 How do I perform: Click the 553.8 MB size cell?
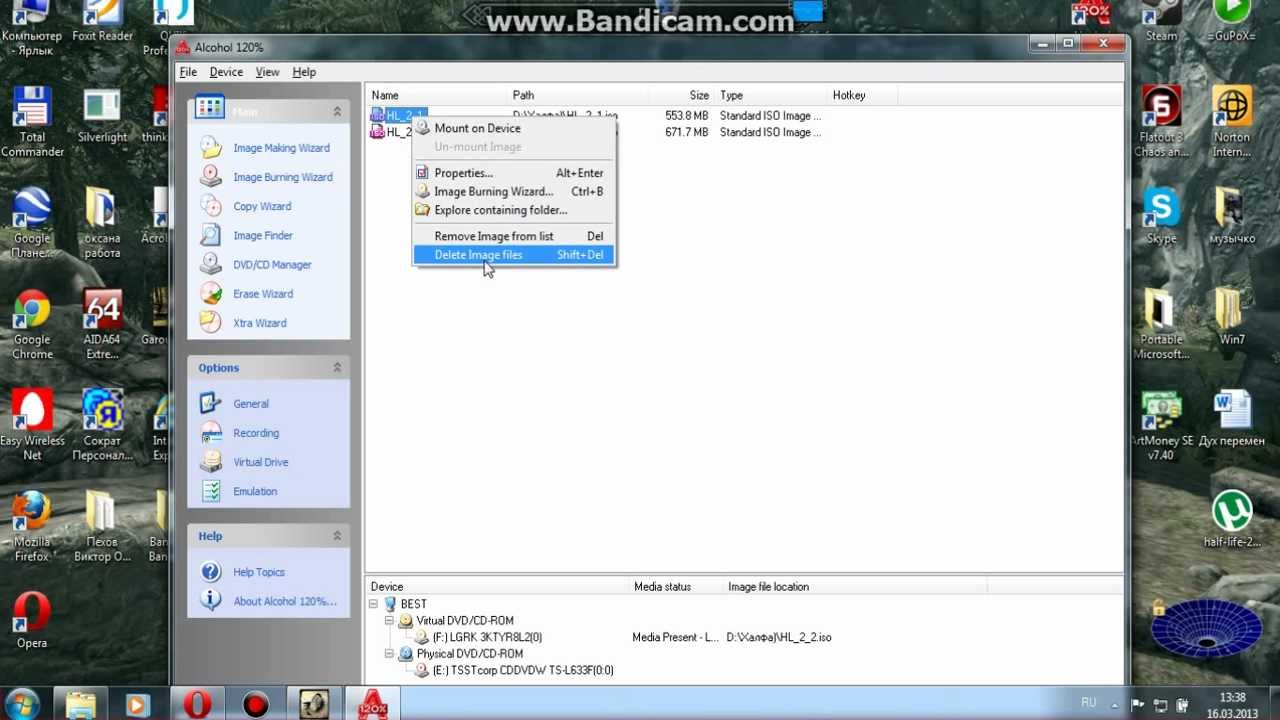click(x=686, y=116)
